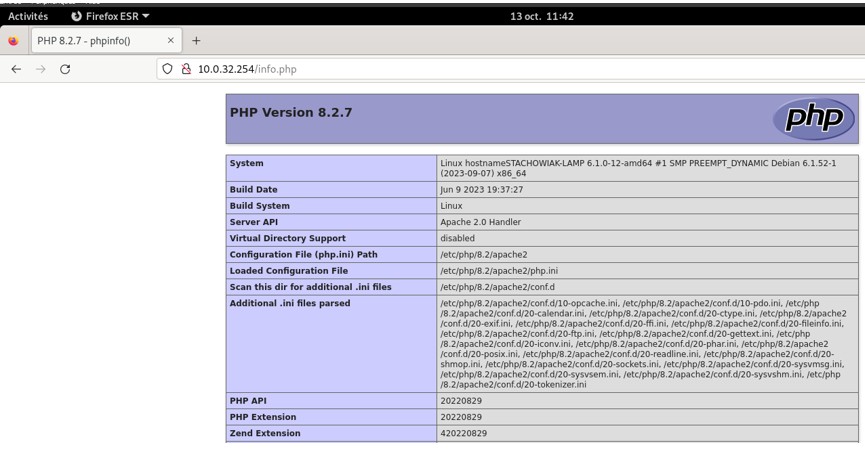This screenshot has width=865, height=451.
Task: Open the tracking protection shield panel
Action: [x=168, y=69]
